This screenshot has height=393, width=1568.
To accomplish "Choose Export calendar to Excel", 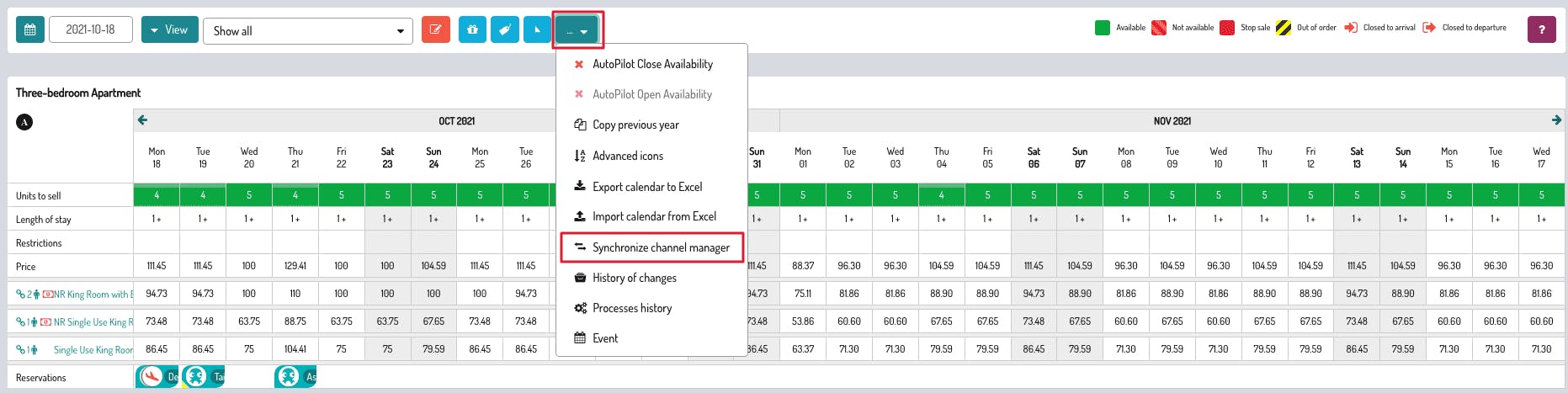I will tap(646, 187).
